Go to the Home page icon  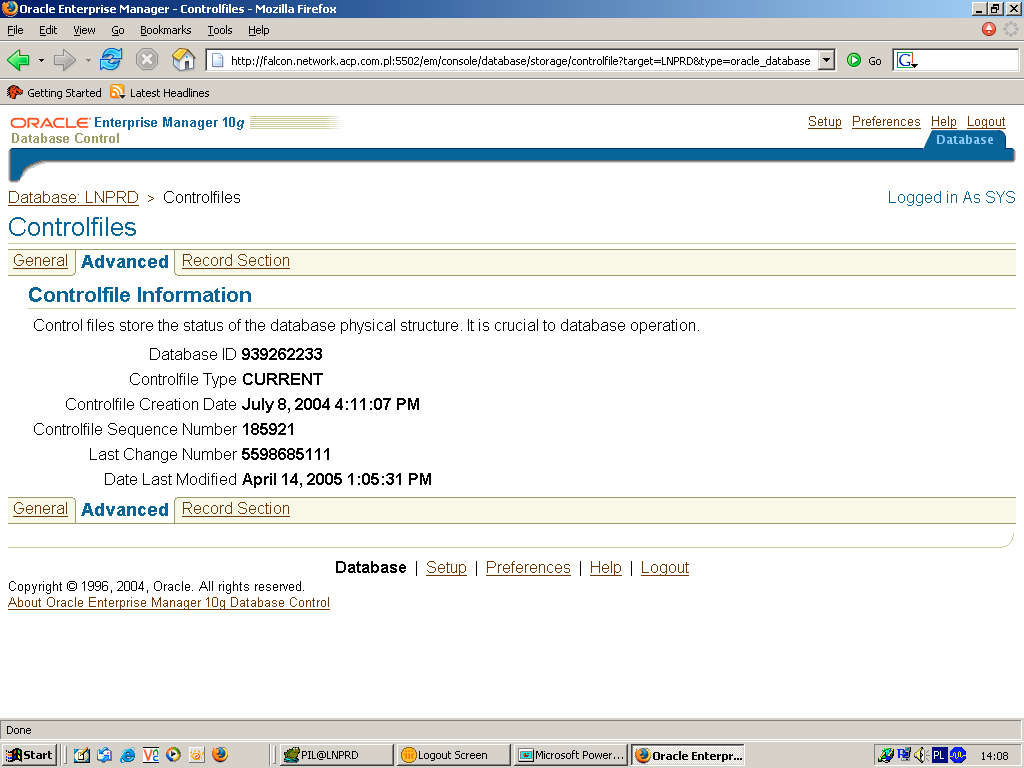[184, 60]
